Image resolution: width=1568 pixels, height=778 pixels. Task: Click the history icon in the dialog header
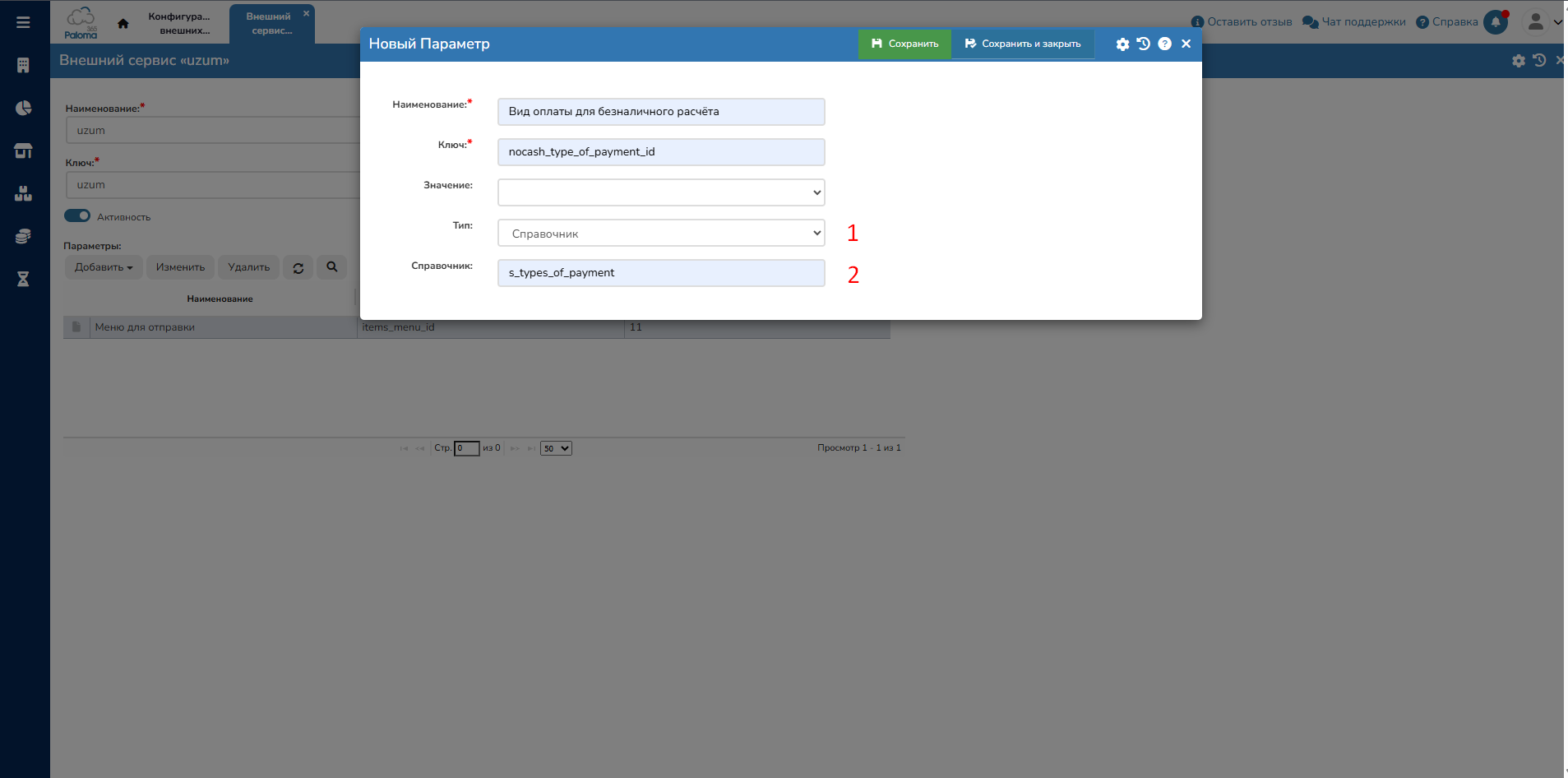(x=1144, y=44)
